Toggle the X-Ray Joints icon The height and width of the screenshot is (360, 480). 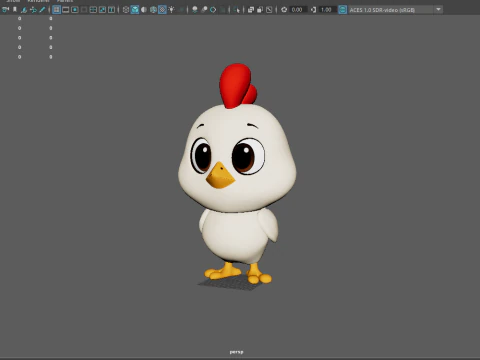pos(269,10)
